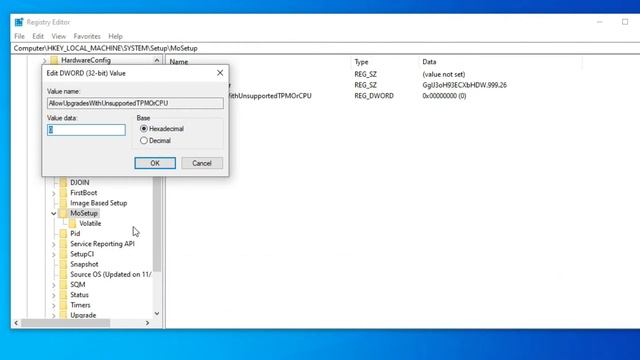Open the Help menu
Viewport: 640px width, 360px height.
click(116, 36)
